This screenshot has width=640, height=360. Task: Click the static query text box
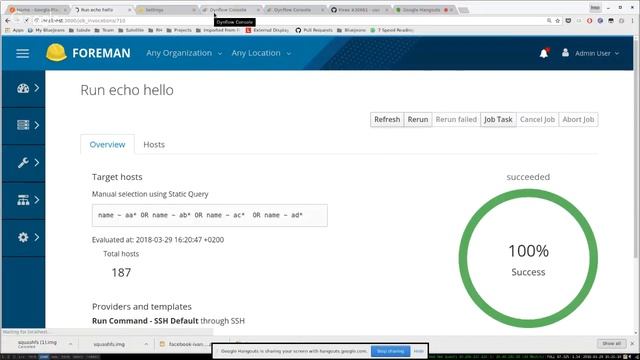click(x=209, y=215)
